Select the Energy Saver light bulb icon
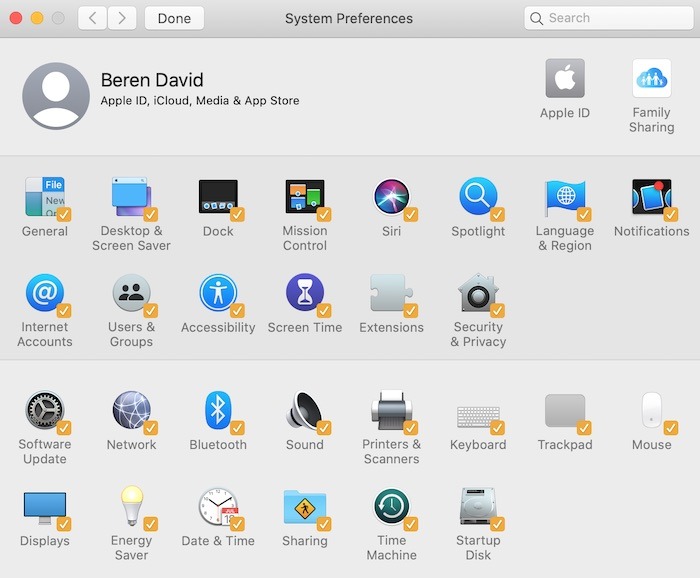 pos(131,506)
